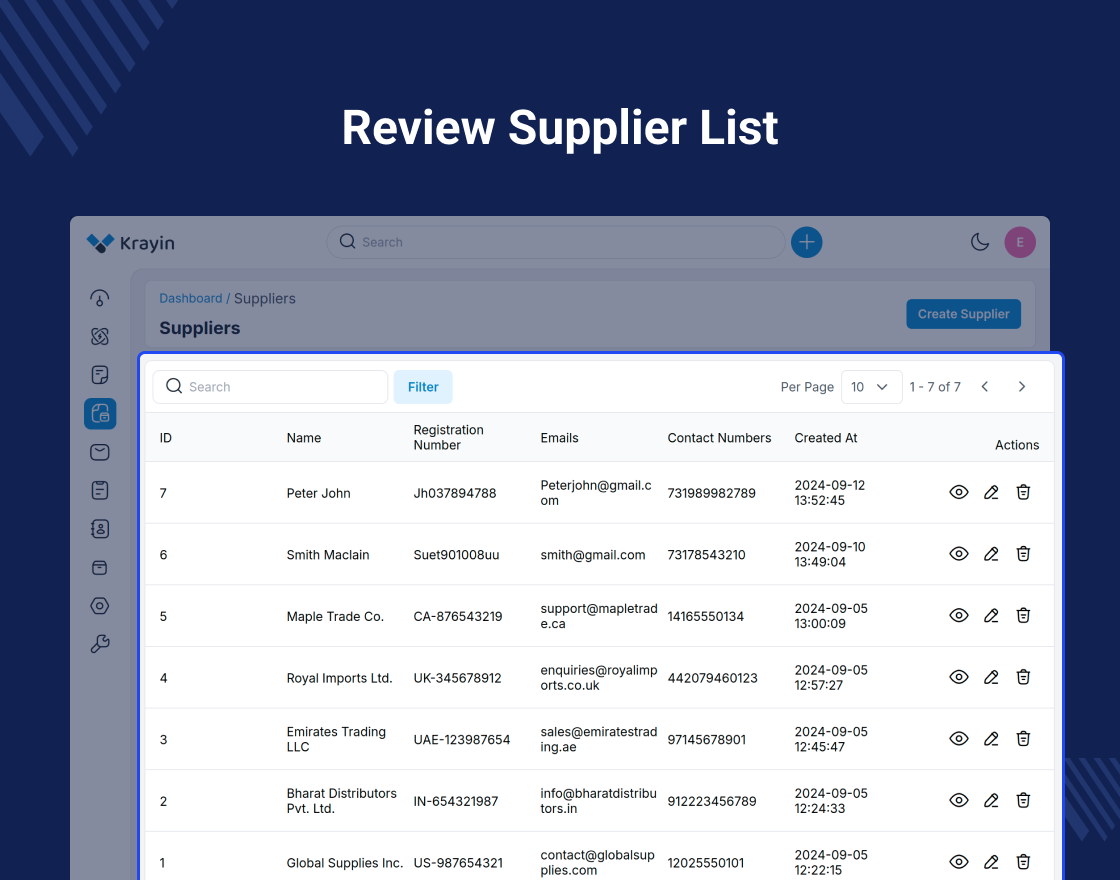Open the Configuration wrench sidebar icon
The height and width of the screenshot is (880, 1120).
pos(100,644)
